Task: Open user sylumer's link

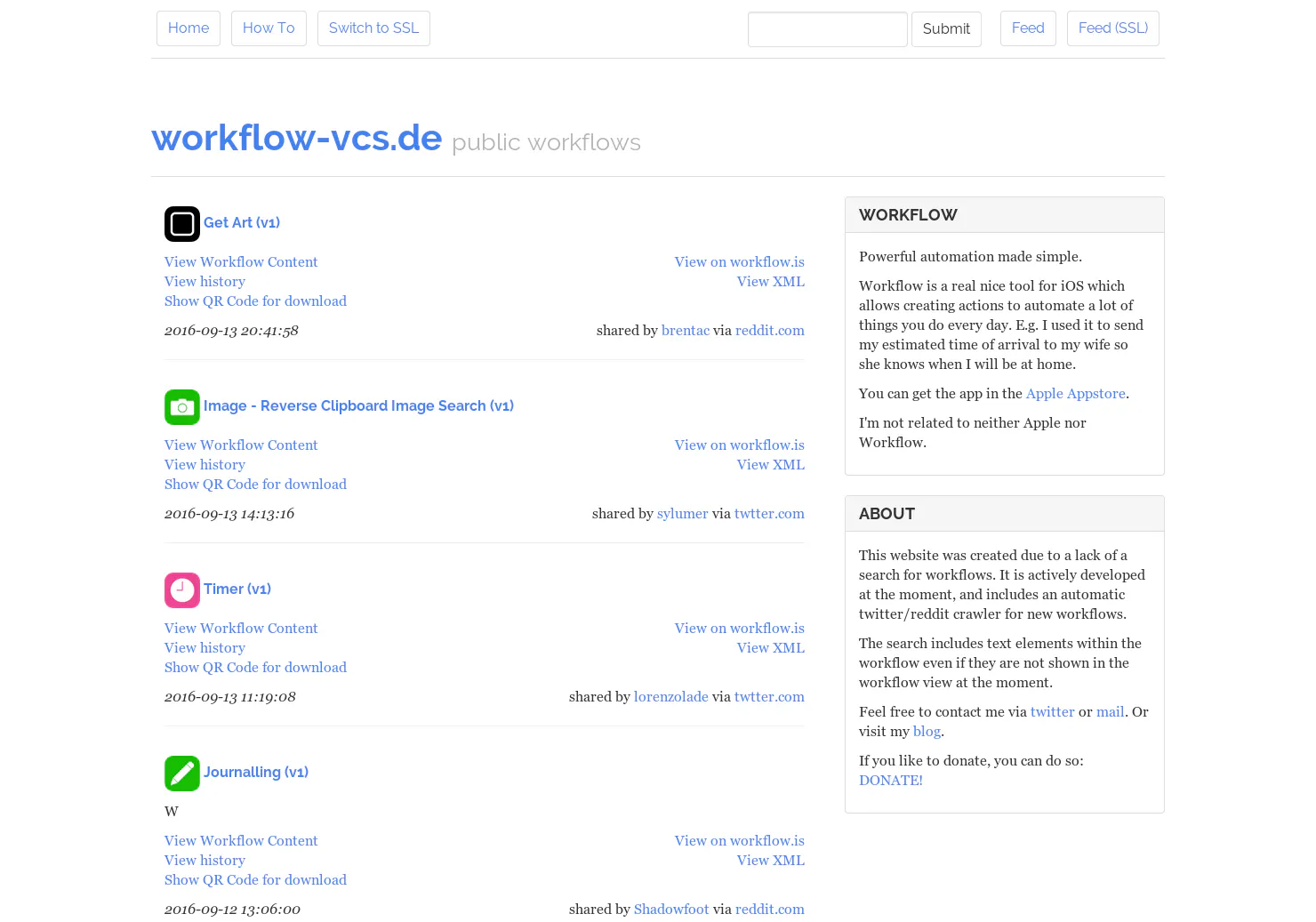Action: [683, 513]
